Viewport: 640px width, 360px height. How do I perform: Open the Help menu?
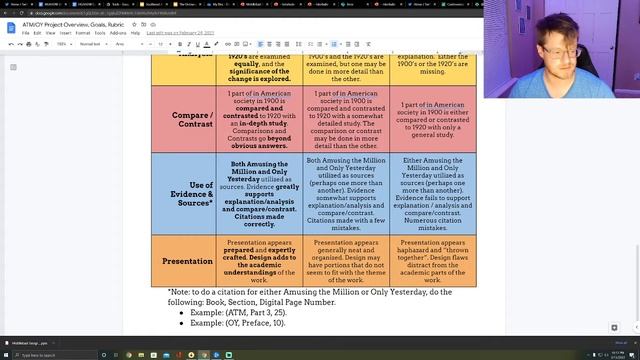coord(135,33)
